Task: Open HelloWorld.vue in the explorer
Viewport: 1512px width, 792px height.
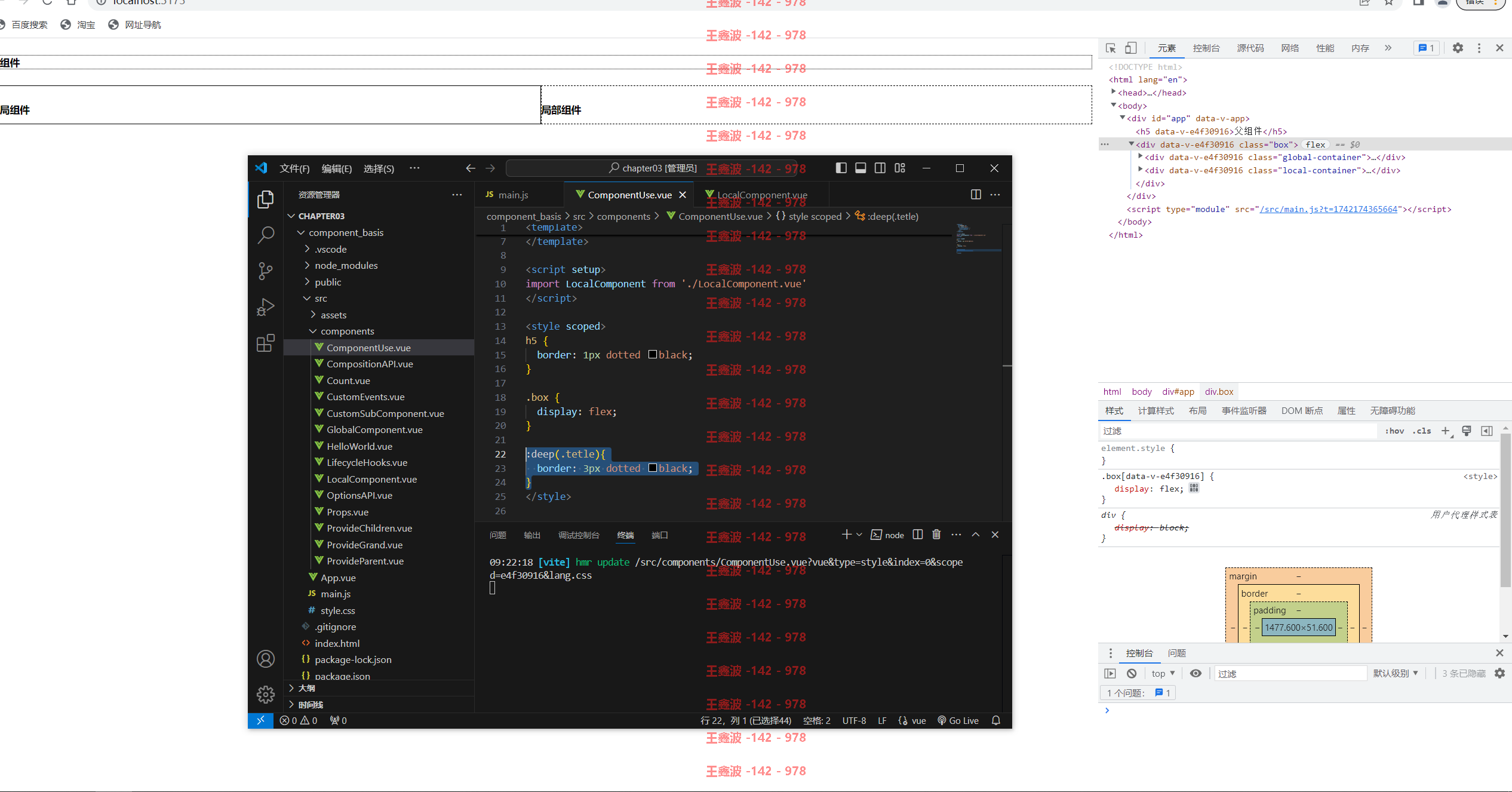Action: pyautogui.click(x=359, y=446)
